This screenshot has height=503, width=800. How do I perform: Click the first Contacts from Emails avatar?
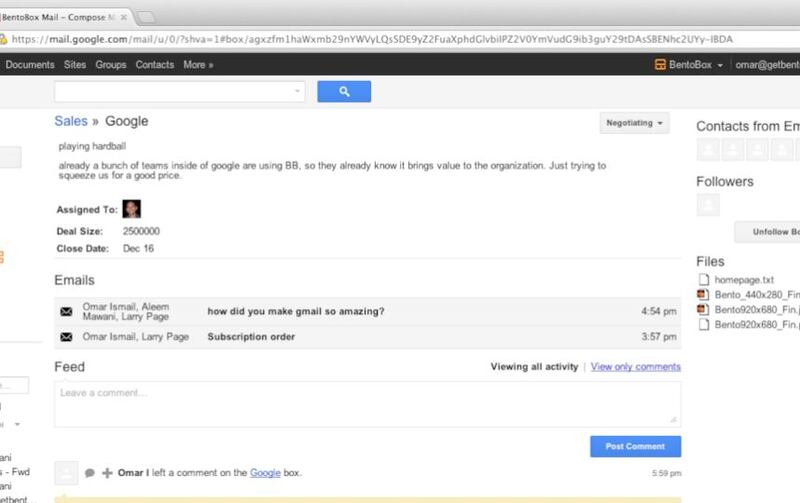[708, 150]
